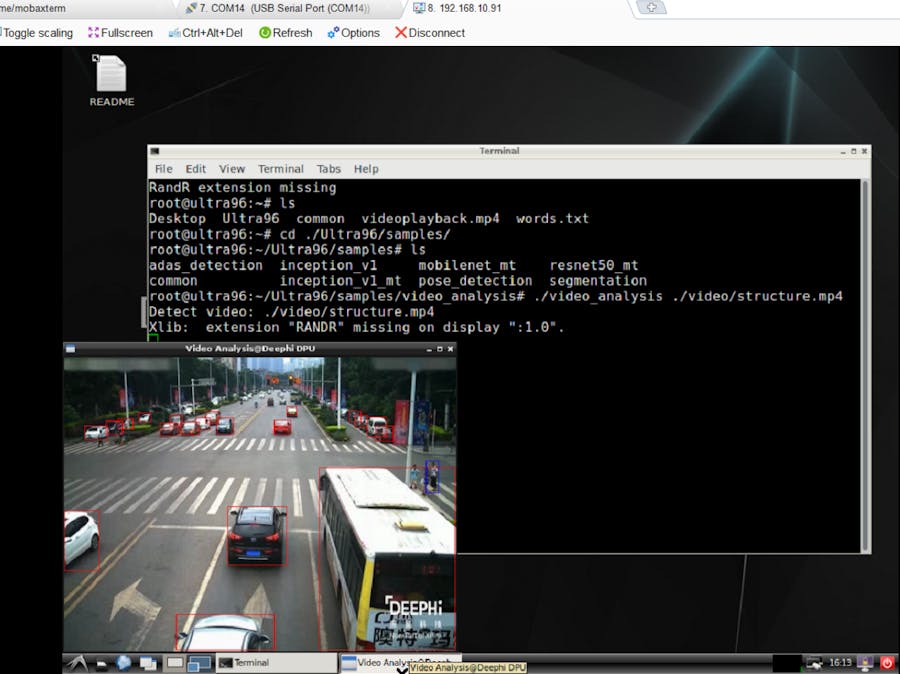900x674 pixels.
Task: Disconnect the remote session
Action: [430, 33]
